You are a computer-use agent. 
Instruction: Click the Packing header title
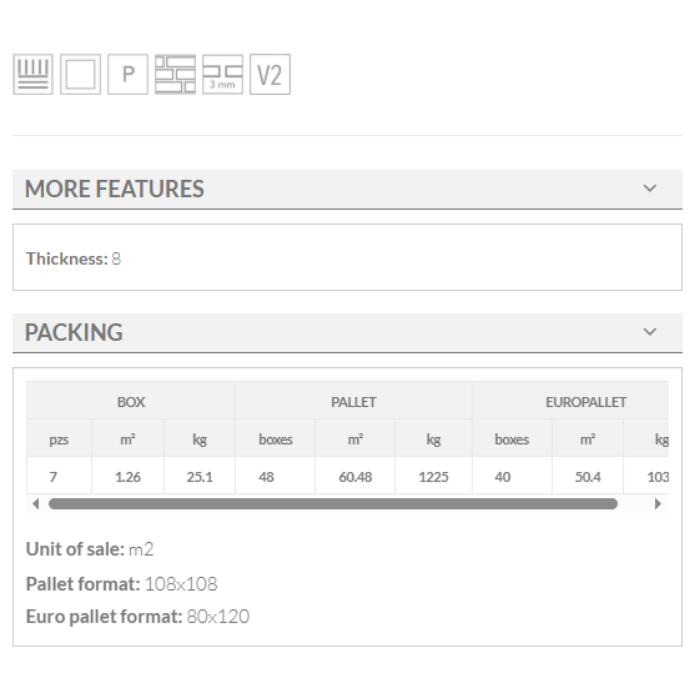(x=74, y=333)
